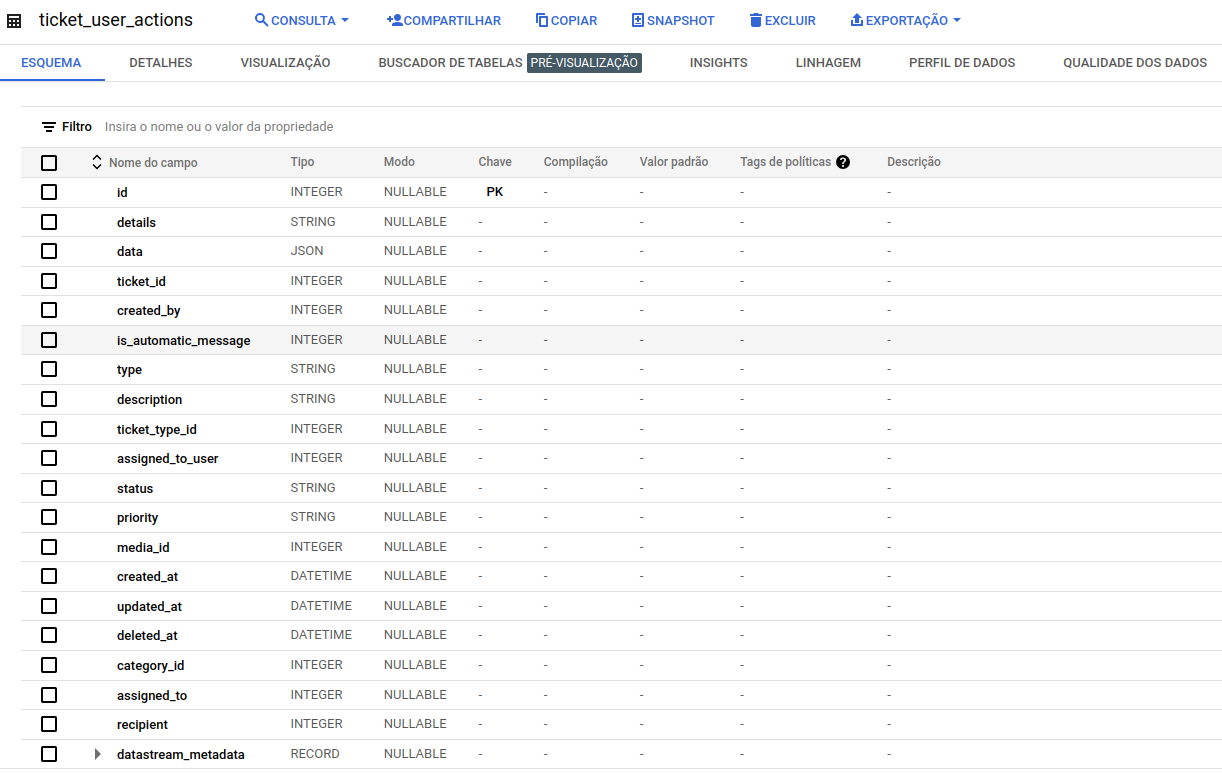Check the box for the id field

point(49,192)
